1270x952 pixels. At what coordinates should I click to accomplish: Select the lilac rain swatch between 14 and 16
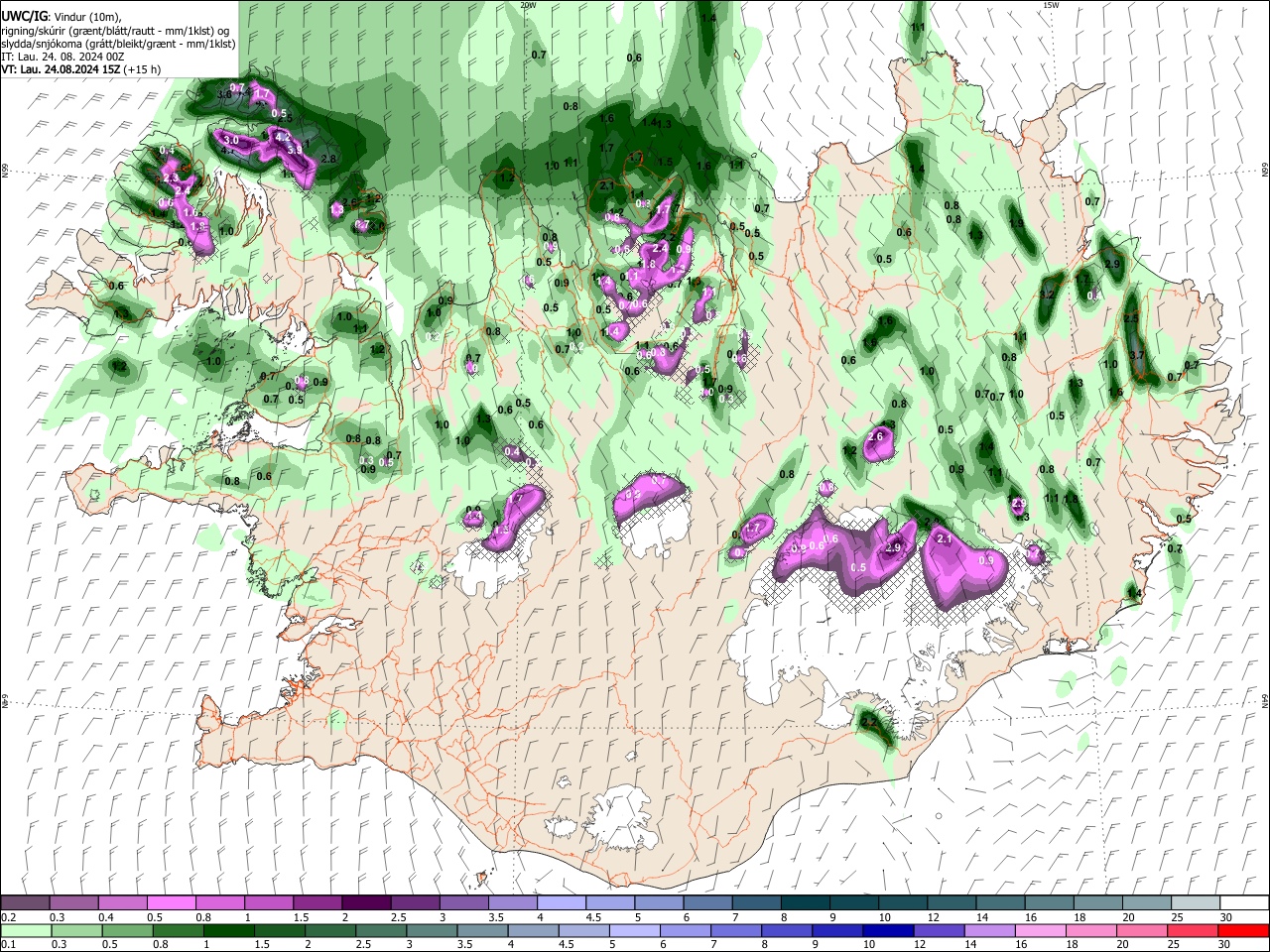[x=990, y=931]
